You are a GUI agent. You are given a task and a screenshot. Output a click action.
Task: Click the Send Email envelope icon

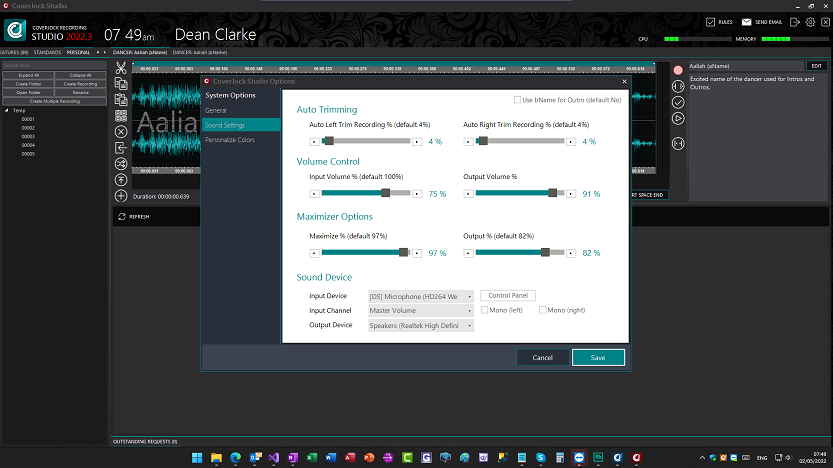click(x=746, y=21)
